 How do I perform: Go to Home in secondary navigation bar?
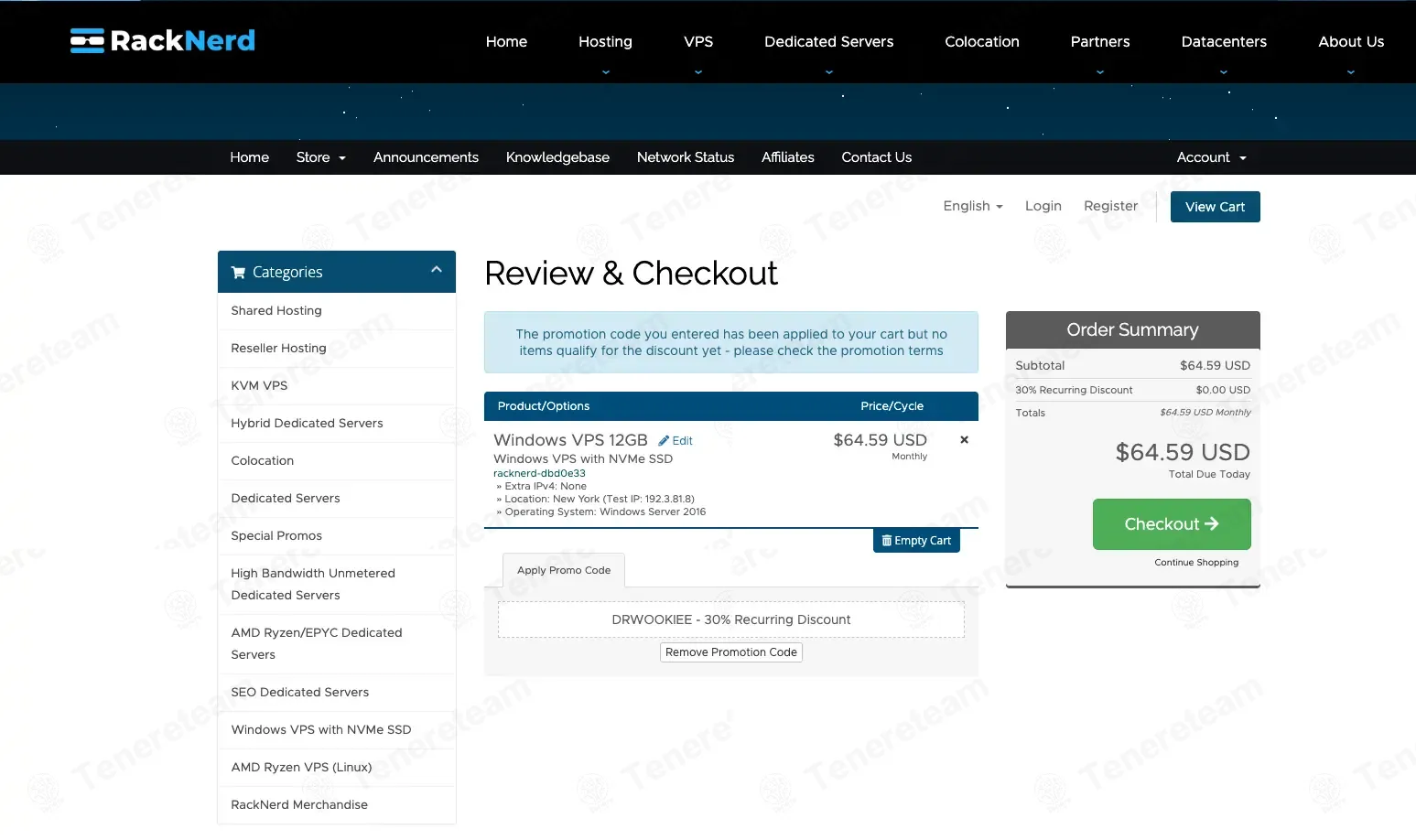coord(249,157)
